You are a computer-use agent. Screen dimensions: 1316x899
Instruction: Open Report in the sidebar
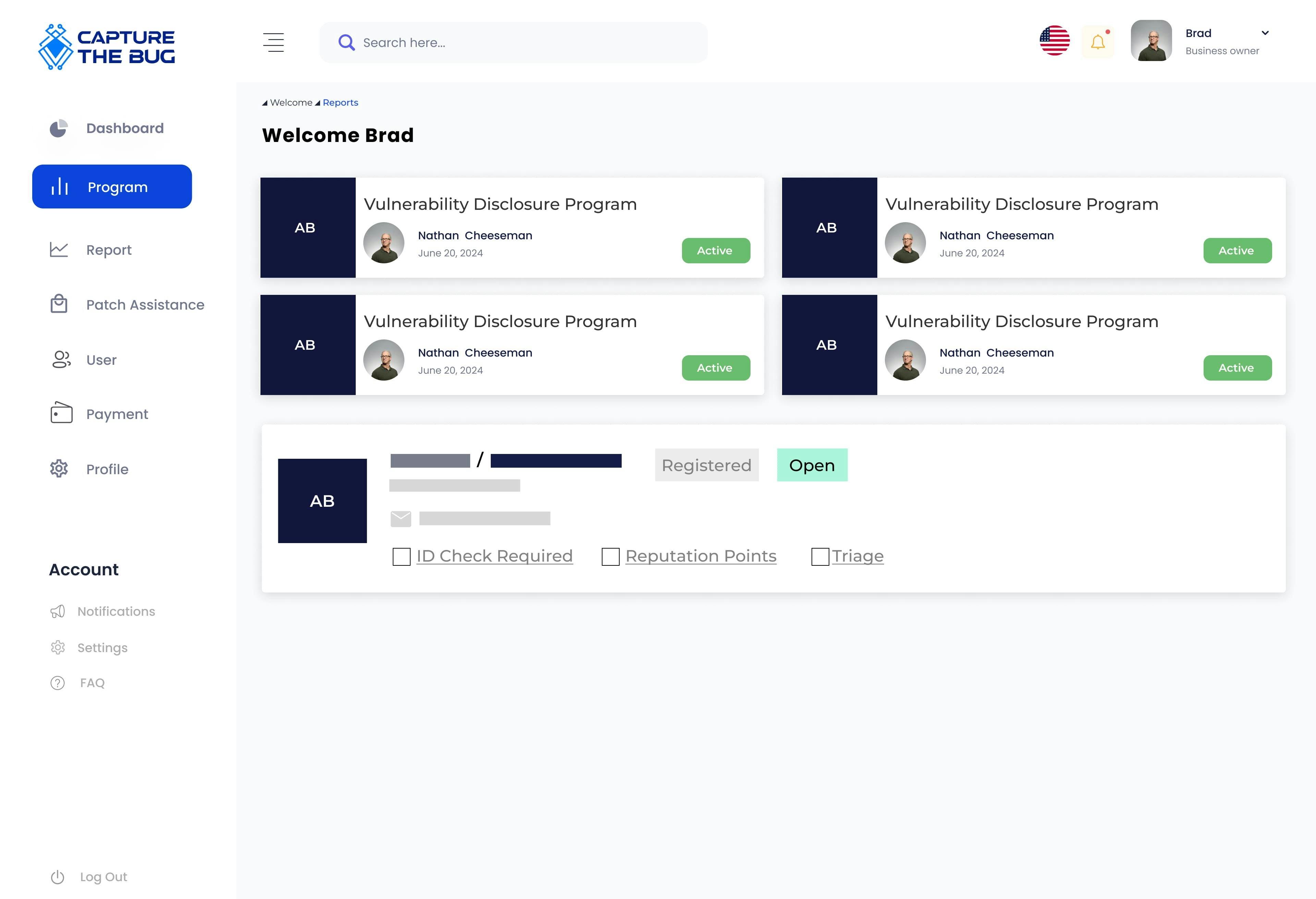(109, 250)
